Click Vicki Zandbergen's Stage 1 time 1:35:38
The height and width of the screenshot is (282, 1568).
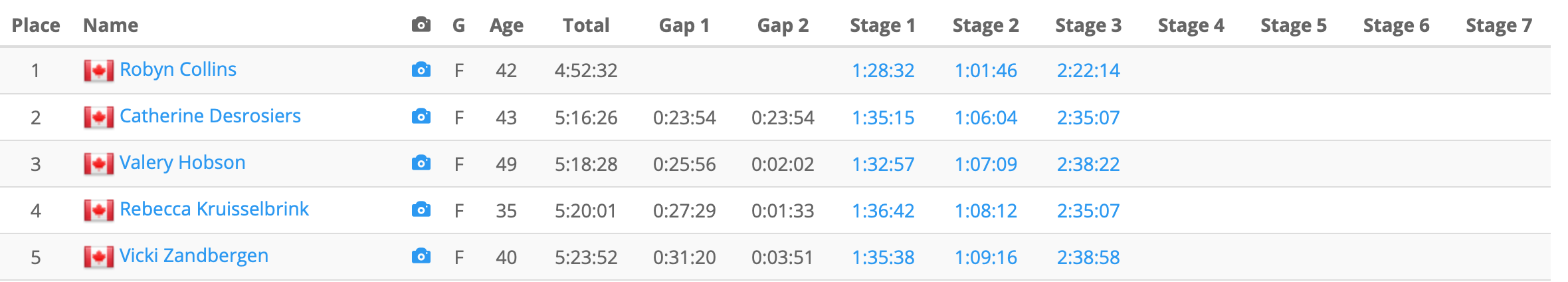click(x=883, y=257)
